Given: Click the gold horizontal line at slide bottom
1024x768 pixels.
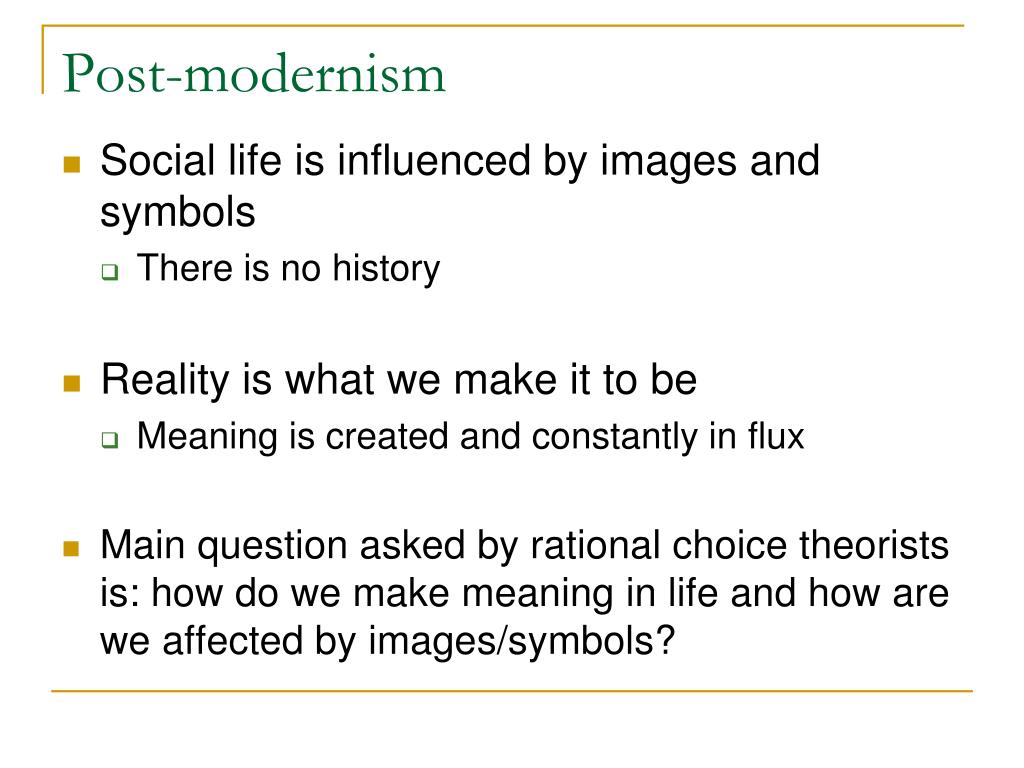Looking at the screenshot, I should (512, 690).
